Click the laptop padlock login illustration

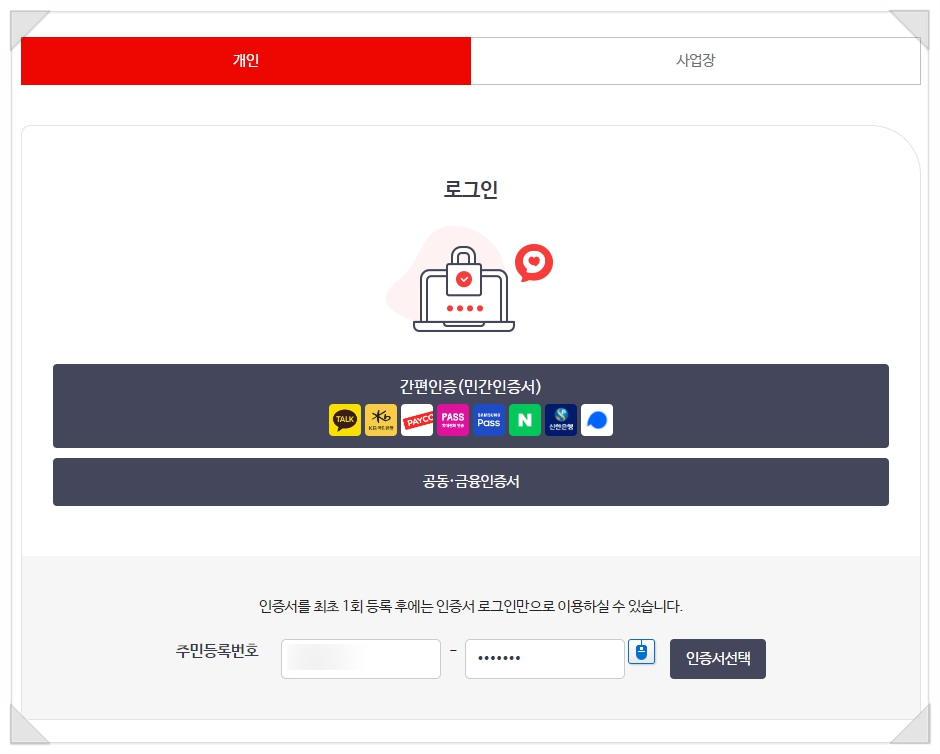(470, 279)
